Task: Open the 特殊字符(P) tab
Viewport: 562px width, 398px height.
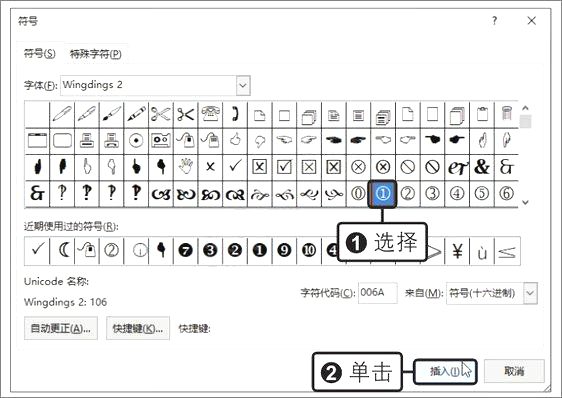Action: [95, 54]
